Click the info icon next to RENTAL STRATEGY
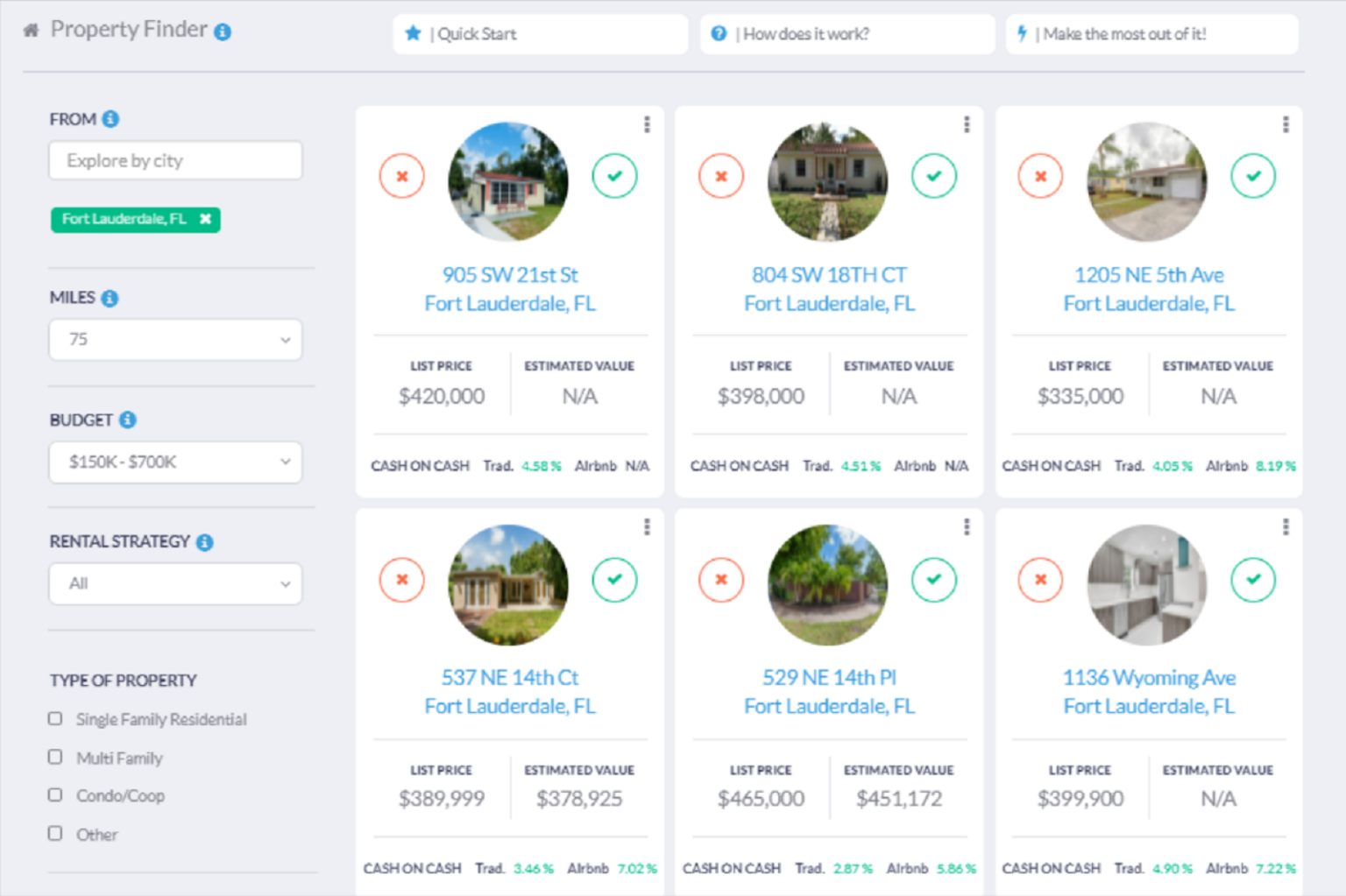 point(206,541)
